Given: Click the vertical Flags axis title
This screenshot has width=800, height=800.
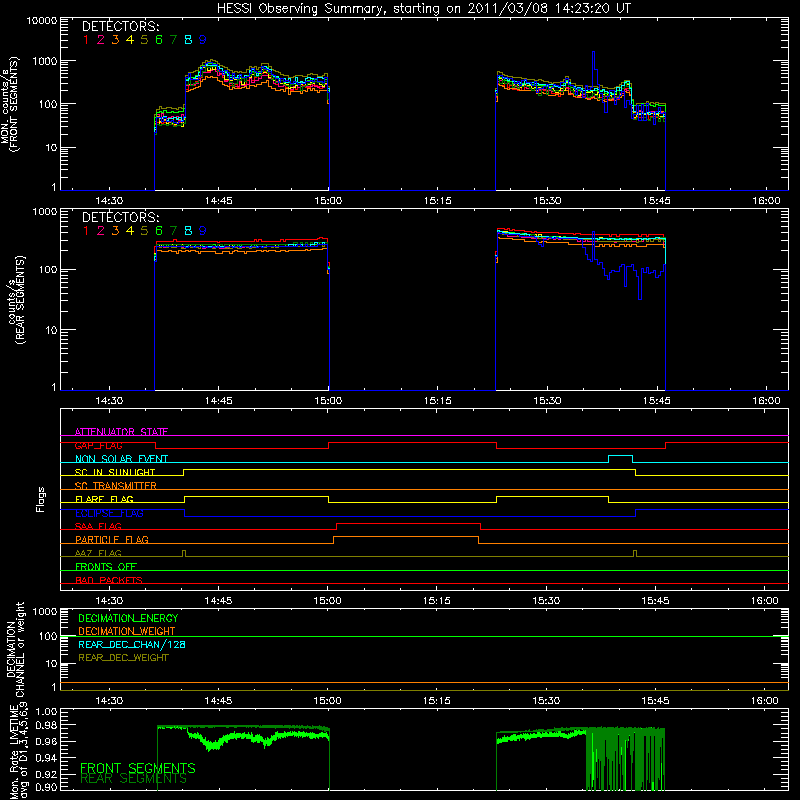Looking at the screenshot, I should click(41, 499).
